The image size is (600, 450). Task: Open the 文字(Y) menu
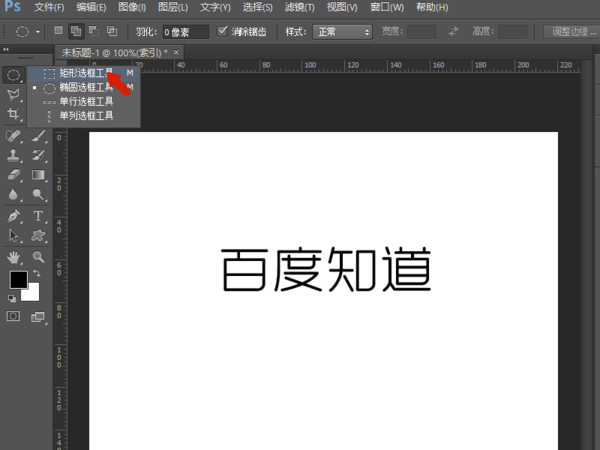(215, 7)
